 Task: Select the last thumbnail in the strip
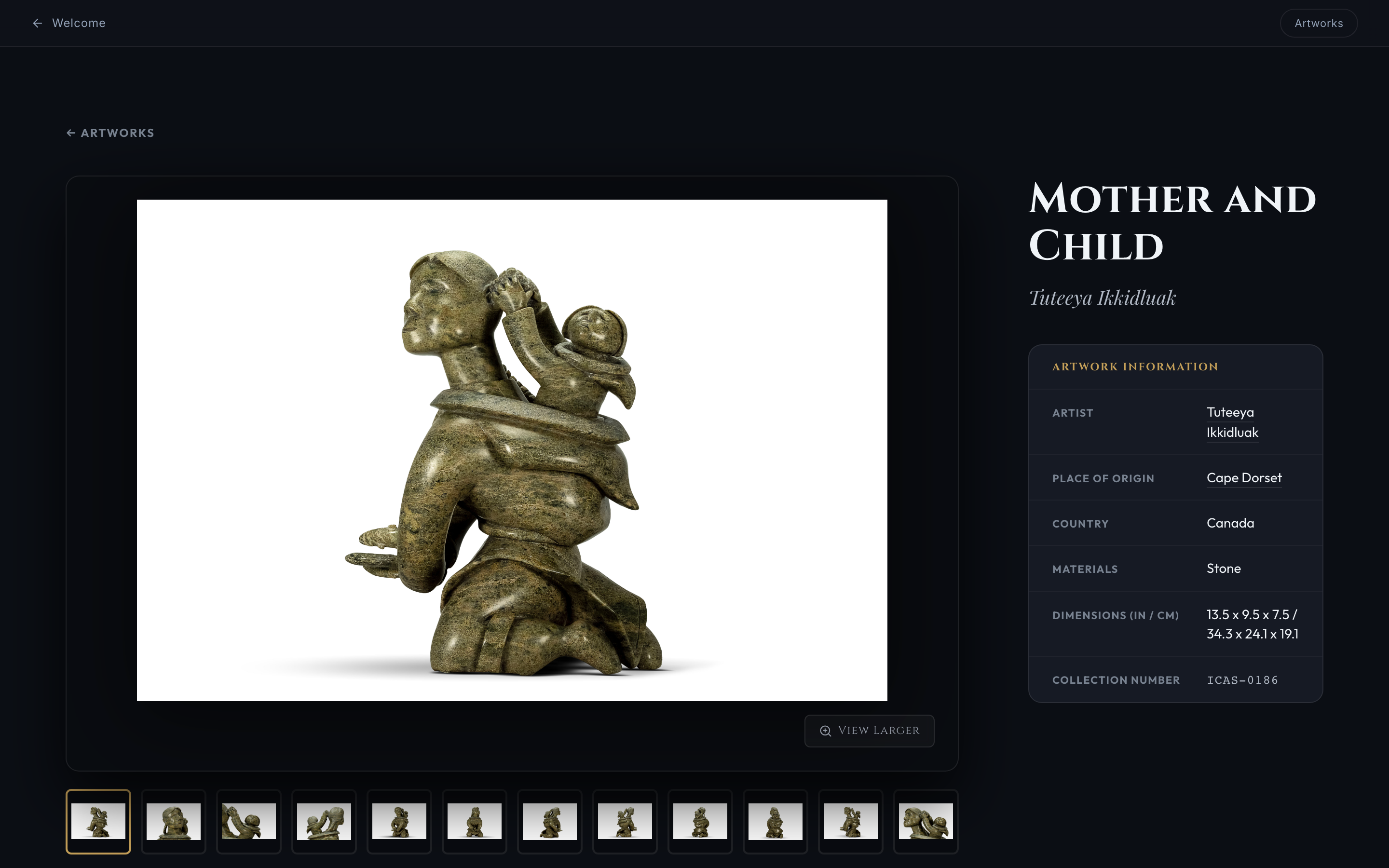coord(925,822)
